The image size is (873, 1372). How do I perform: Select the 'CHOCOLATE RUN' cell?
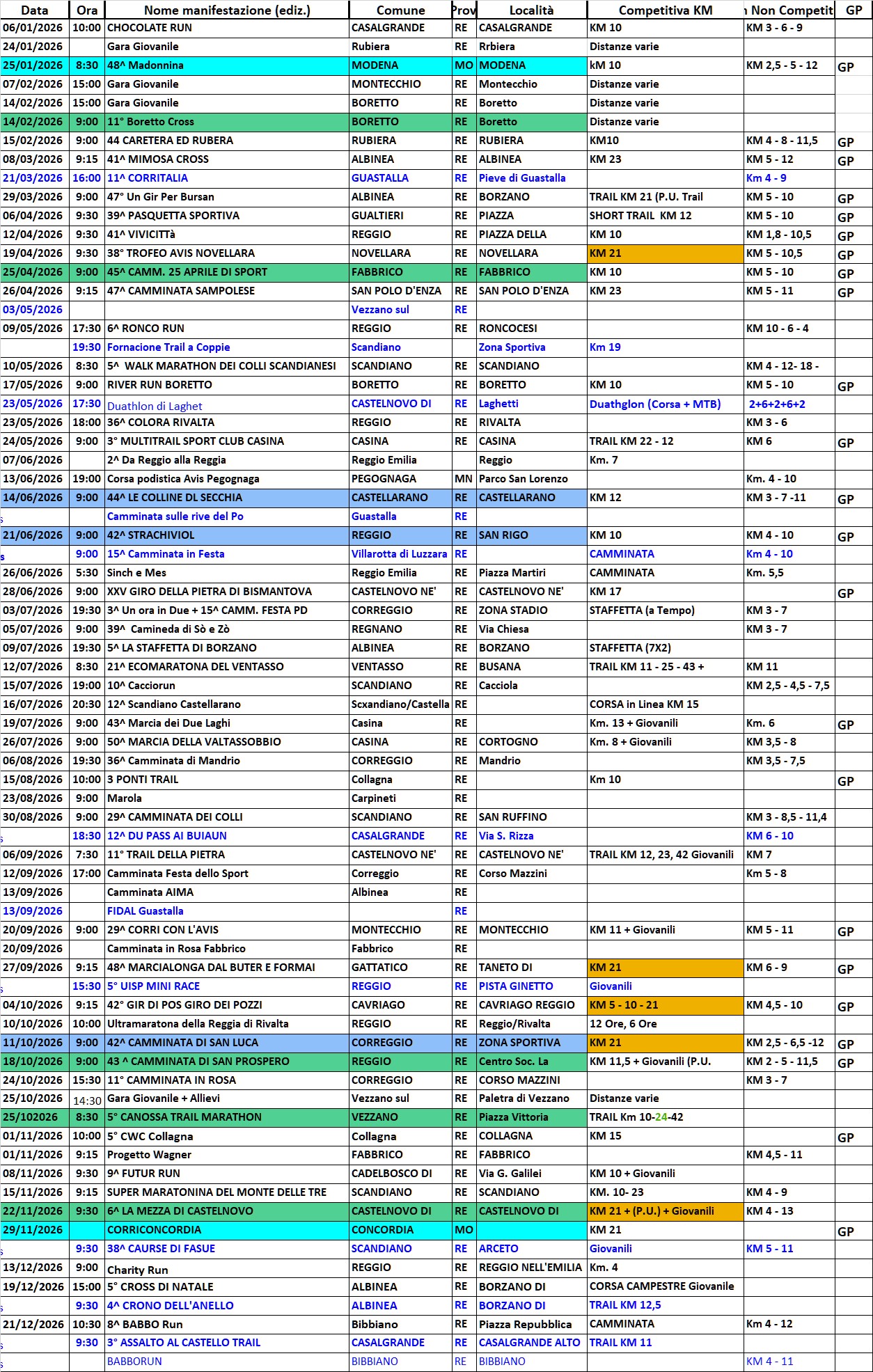pyautogui.click(x=227, y=28)
